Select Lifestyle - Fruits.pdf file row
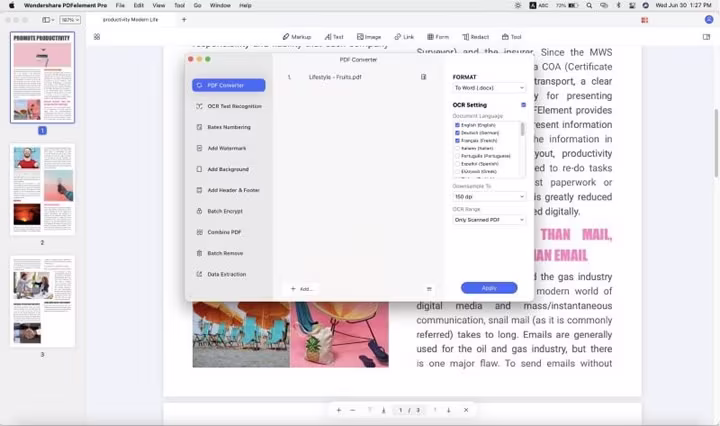720x426 pixels. [x=357, y=77]
